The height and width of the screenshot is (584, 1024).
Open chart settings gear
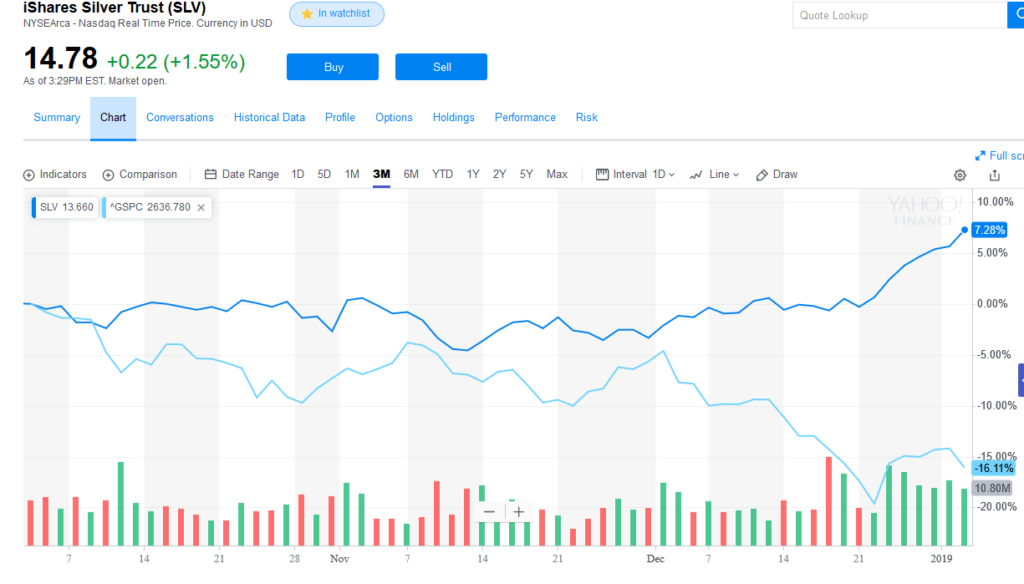coord(960,175)
